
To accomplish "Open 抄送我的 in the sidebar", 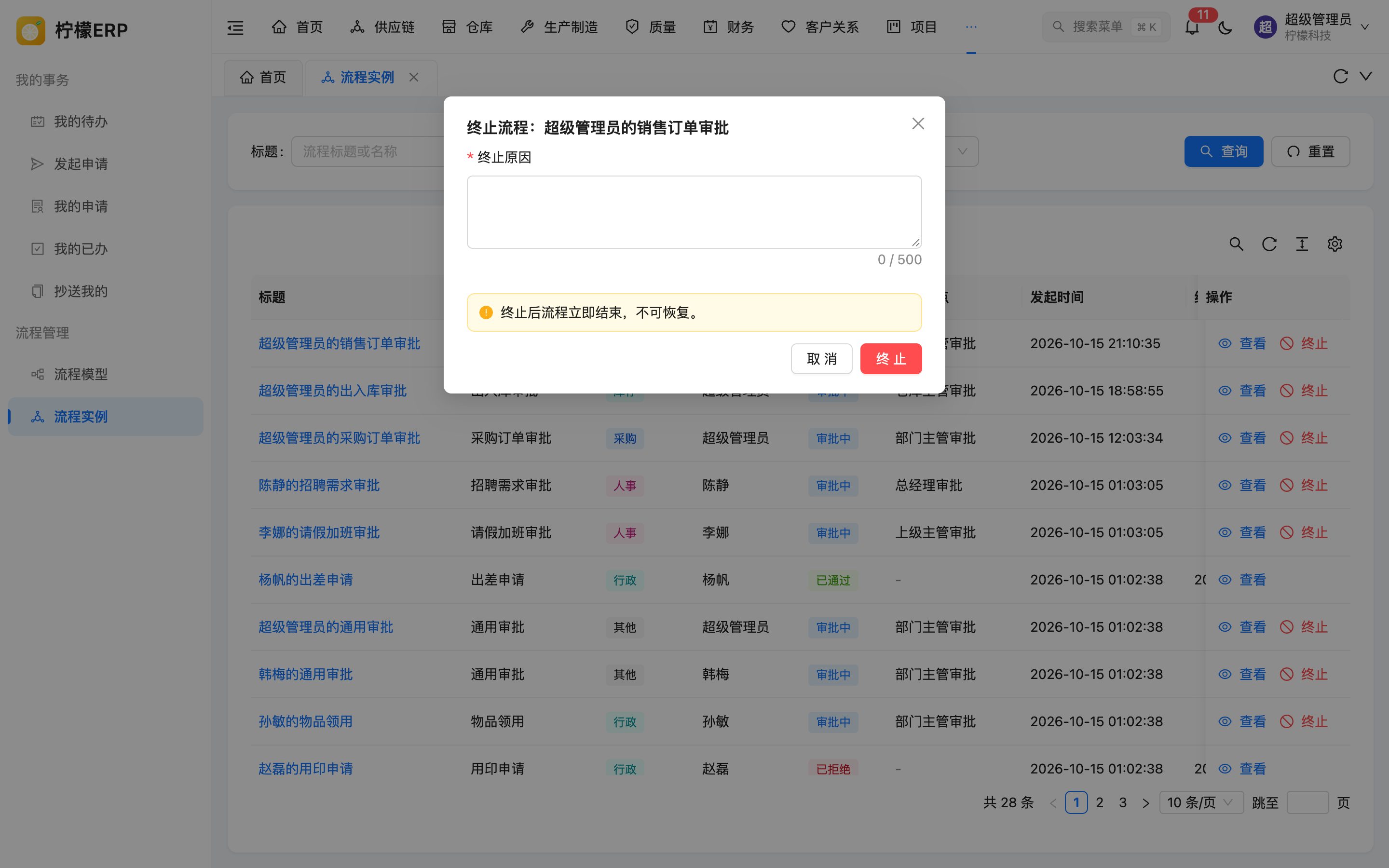I will (x=106, y=291).
